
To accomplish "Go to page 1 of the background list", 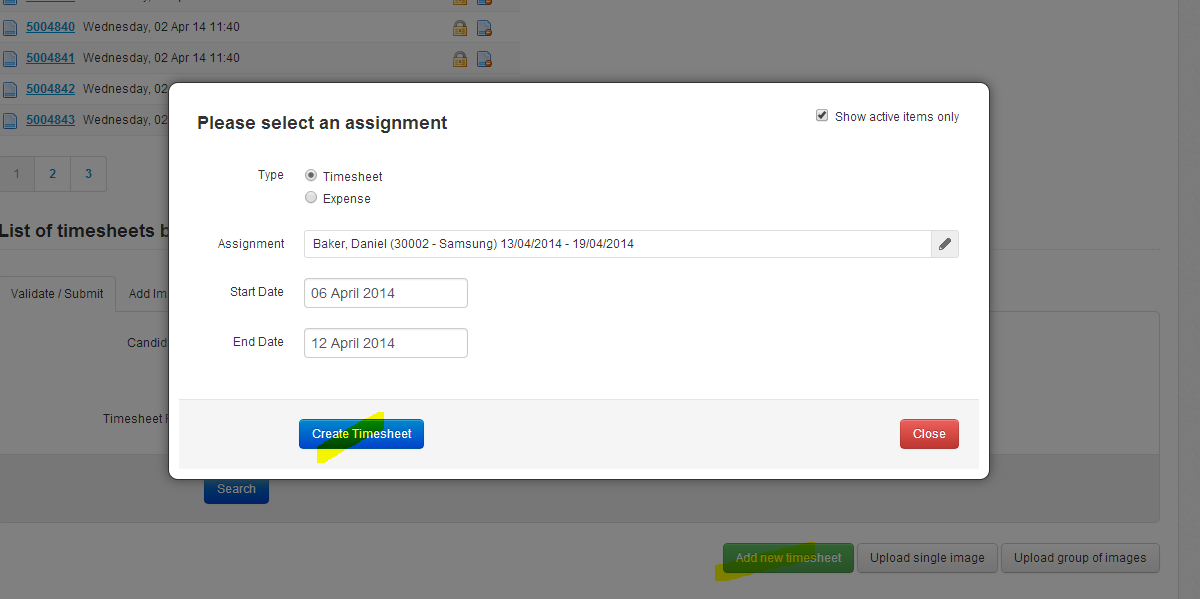I will point(17,174).
